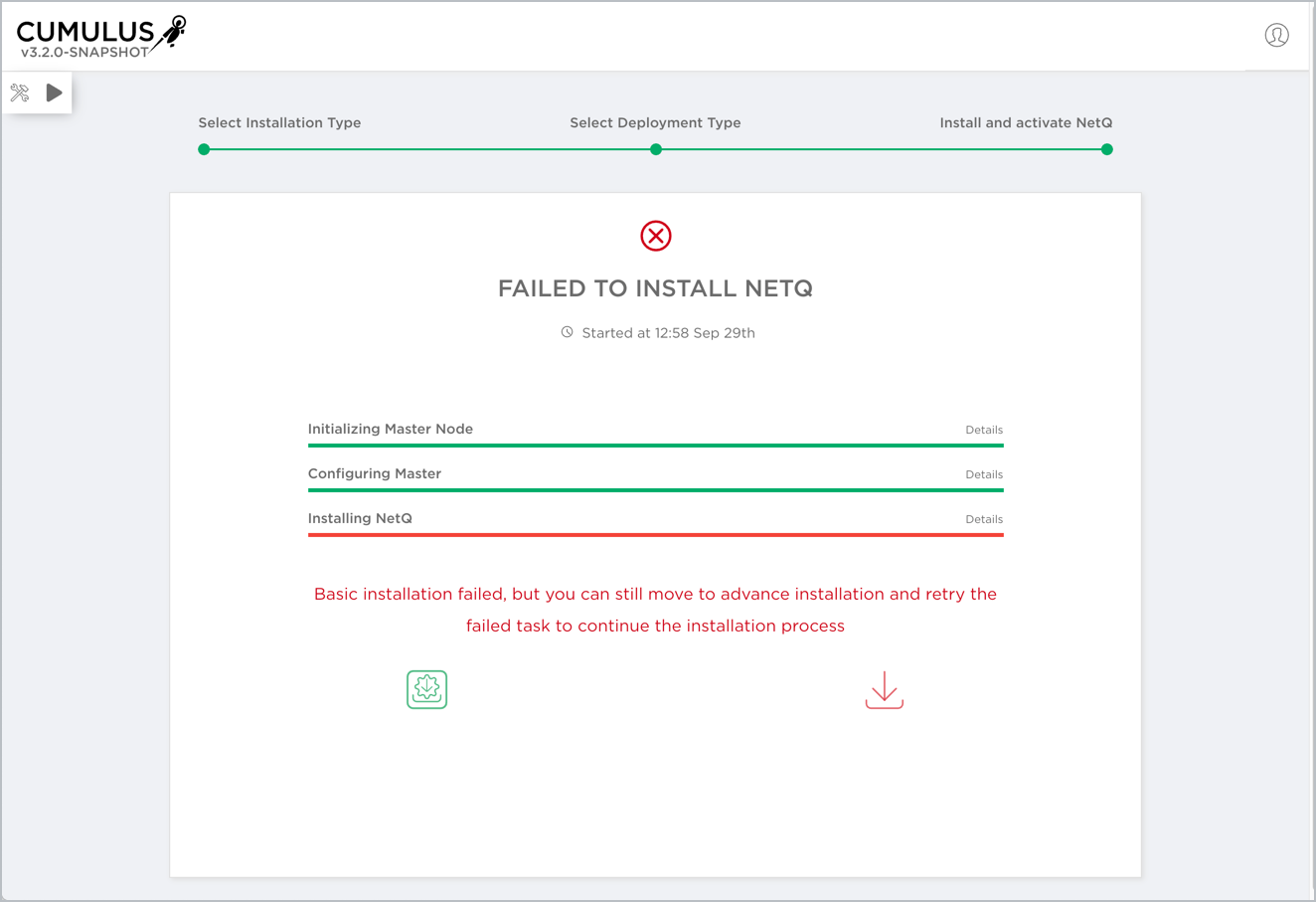Image resolution: width=1316 pixels, height=902 pixels.
Task: Click the green Initializing Master Node bar
Action: click(655, 446)
